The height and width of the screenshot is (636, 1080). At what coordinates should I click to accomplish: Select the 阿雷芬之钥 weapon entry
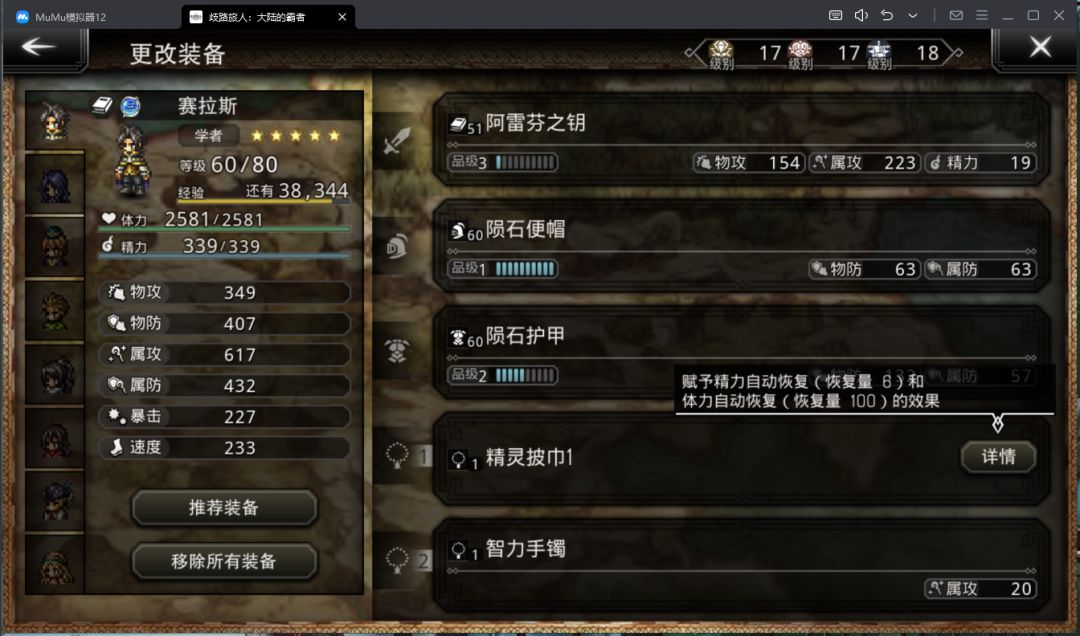(x=740, y=141)
